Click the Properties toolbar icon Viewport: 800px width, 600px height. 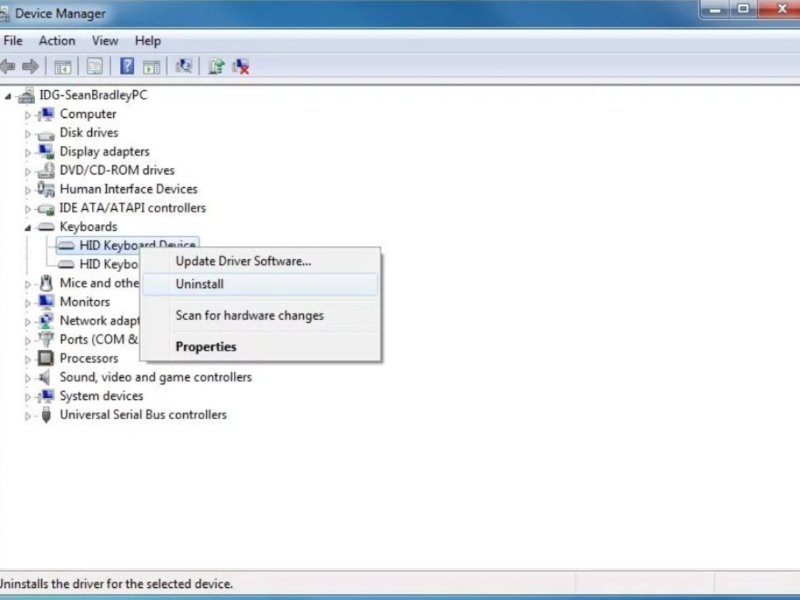[x=94, y=67]
